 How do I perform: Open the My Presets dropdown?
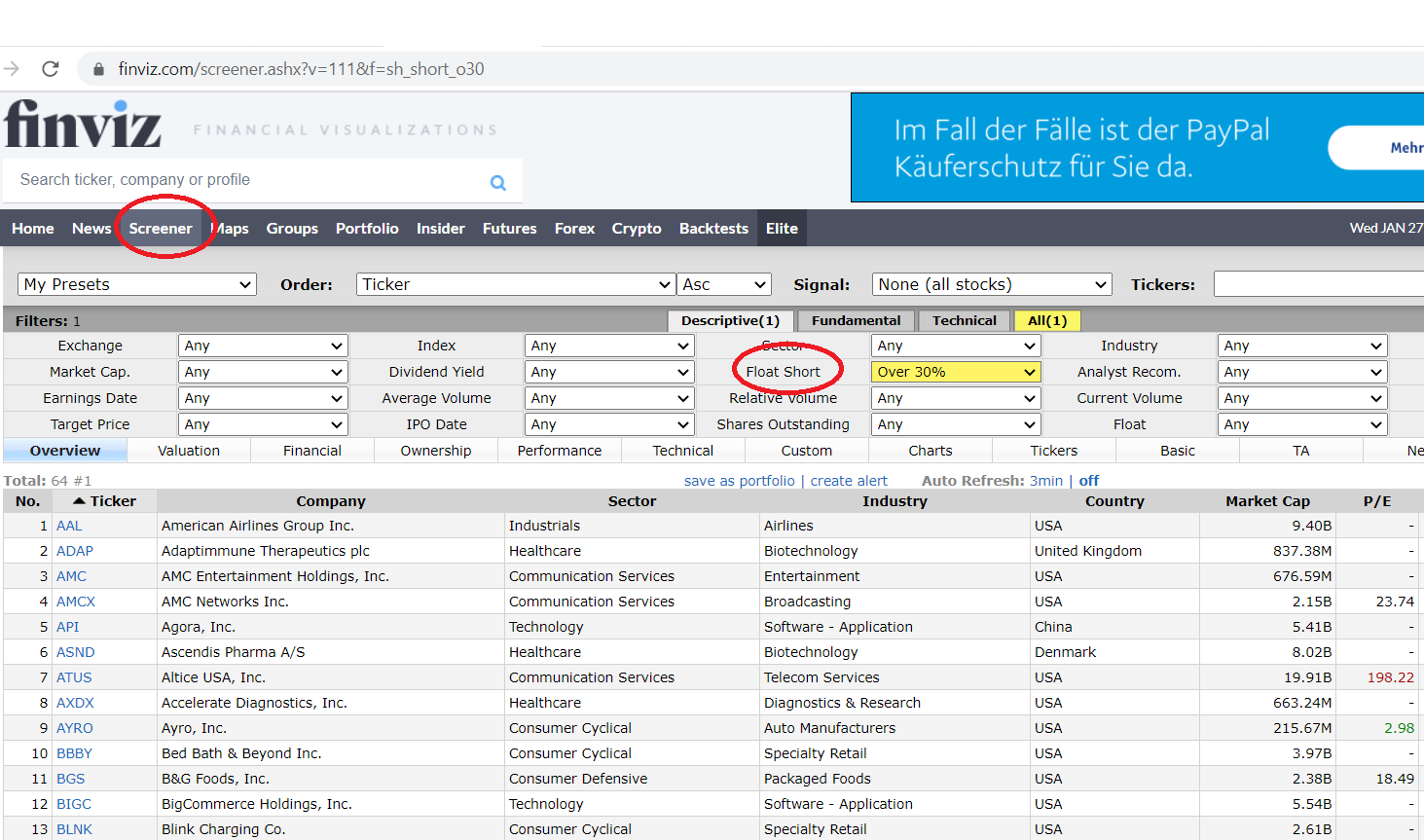point(136,284)
